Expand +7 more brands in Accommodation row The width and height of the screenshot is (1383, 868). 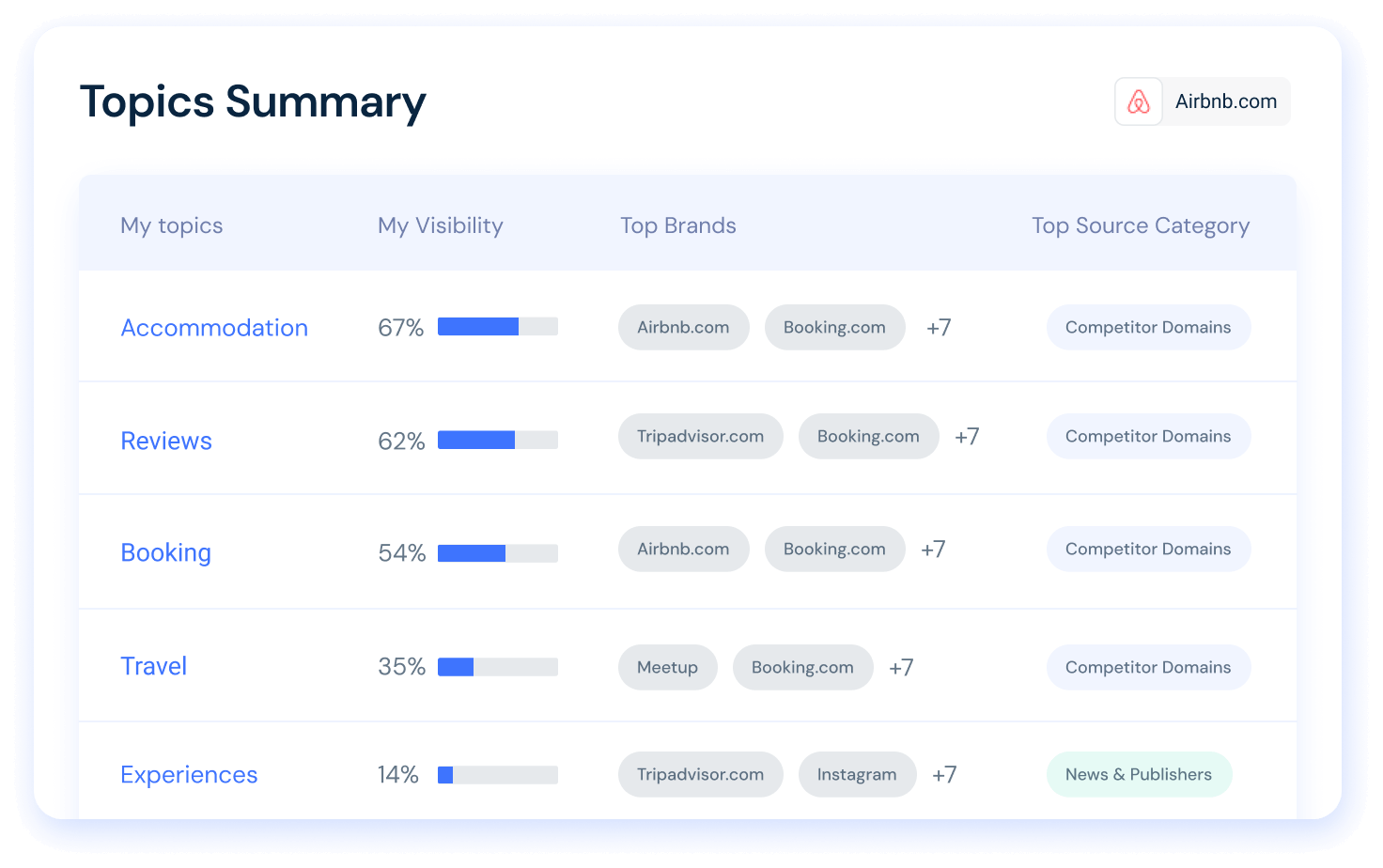(939, 328)
